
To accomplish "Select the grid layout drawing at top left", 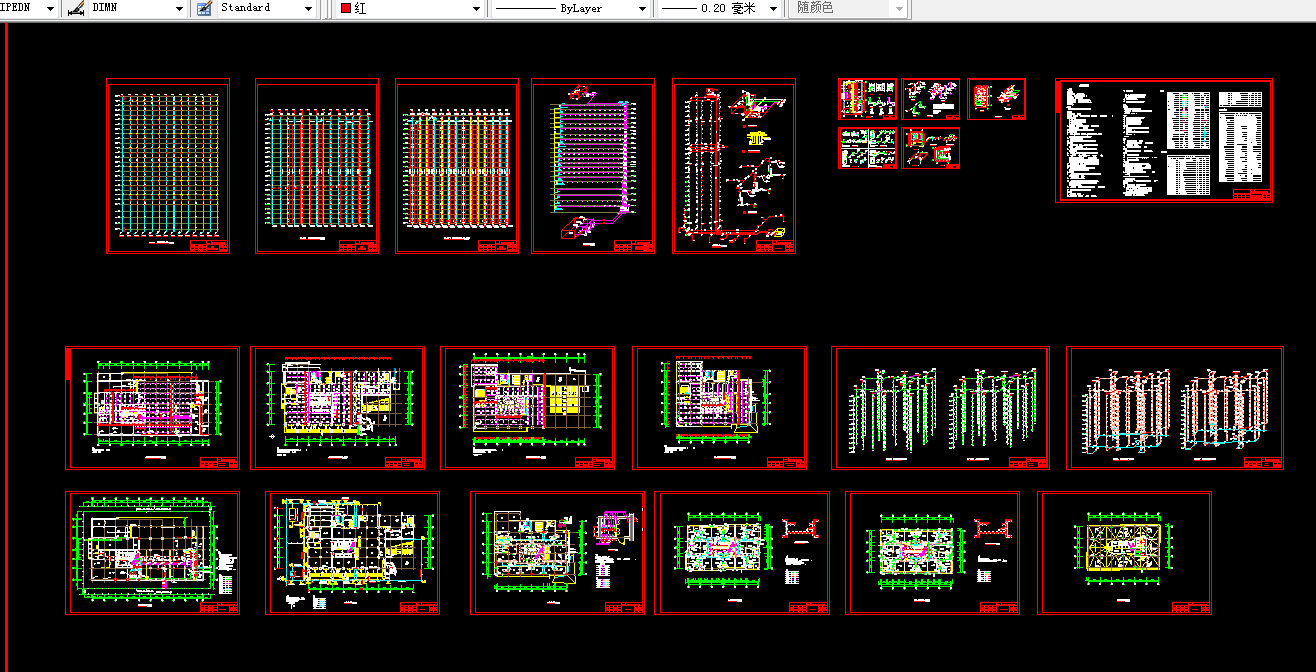I will (x=168, y=165).
